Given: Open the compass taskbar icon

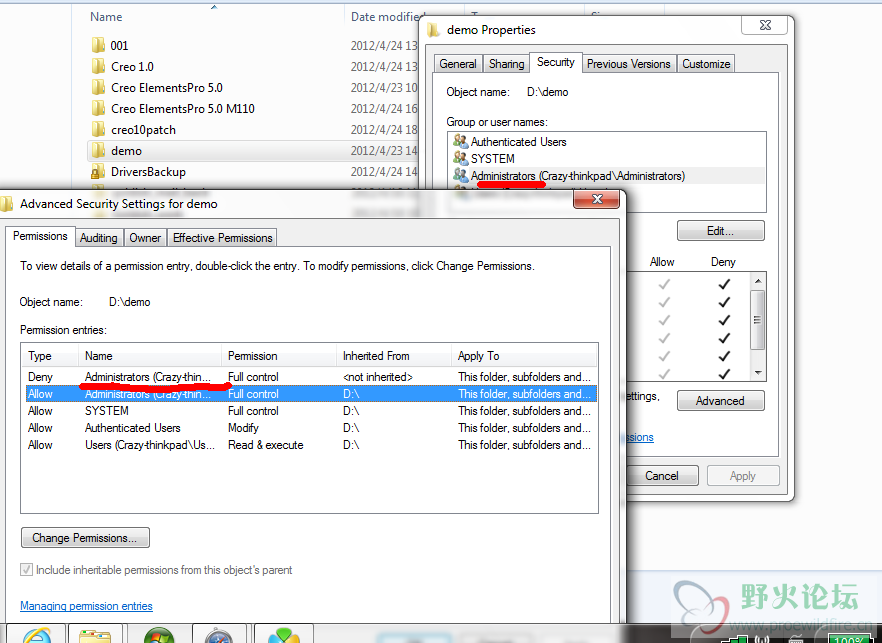Looking at the screenshot, I should click(219, 635).
